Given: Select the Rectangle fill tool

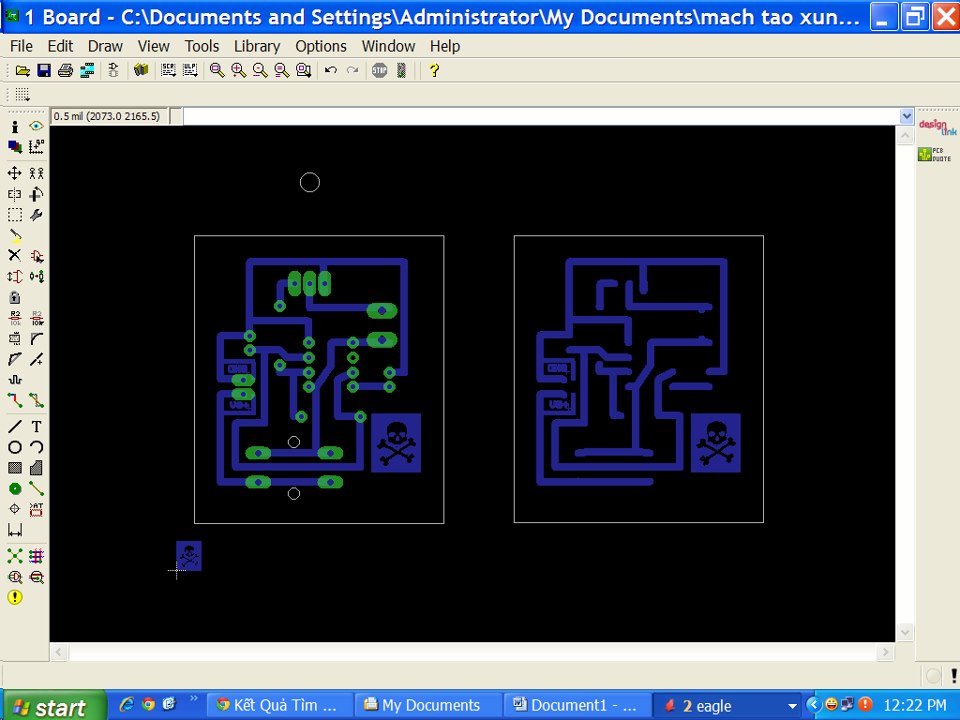Looking at the screenshot, I should click(15, 468).
